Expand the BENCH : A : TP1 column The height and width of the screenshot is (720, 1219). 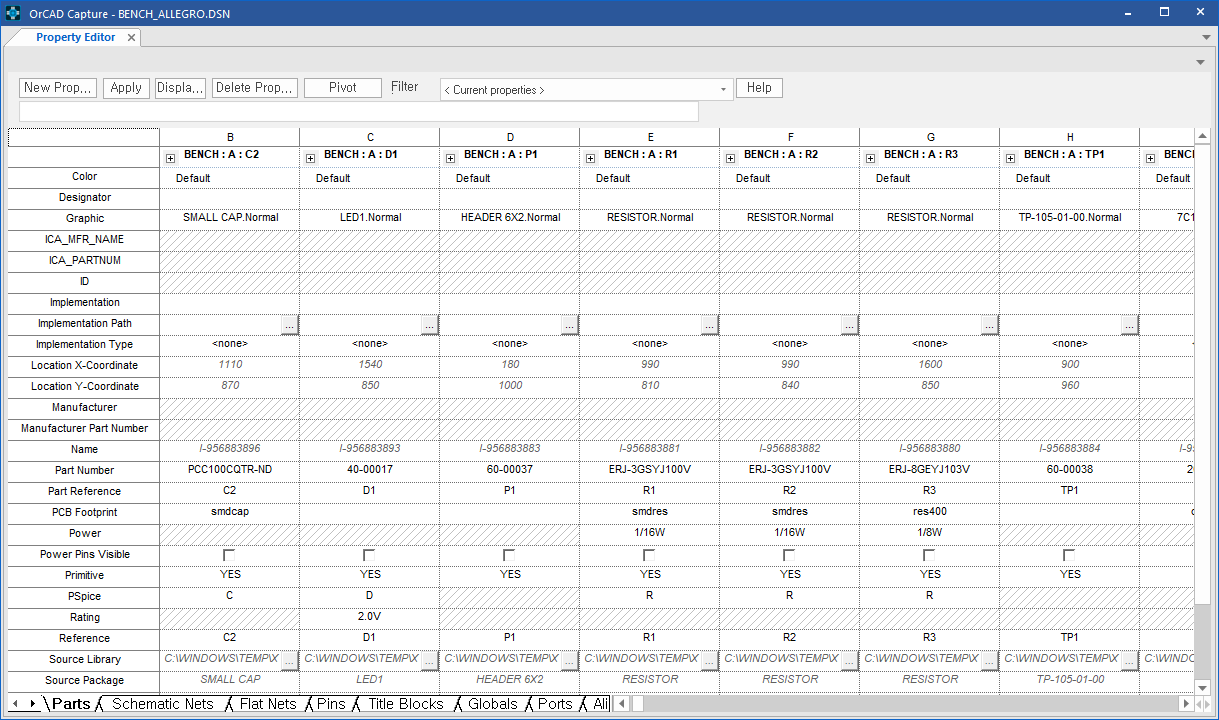1010,157
